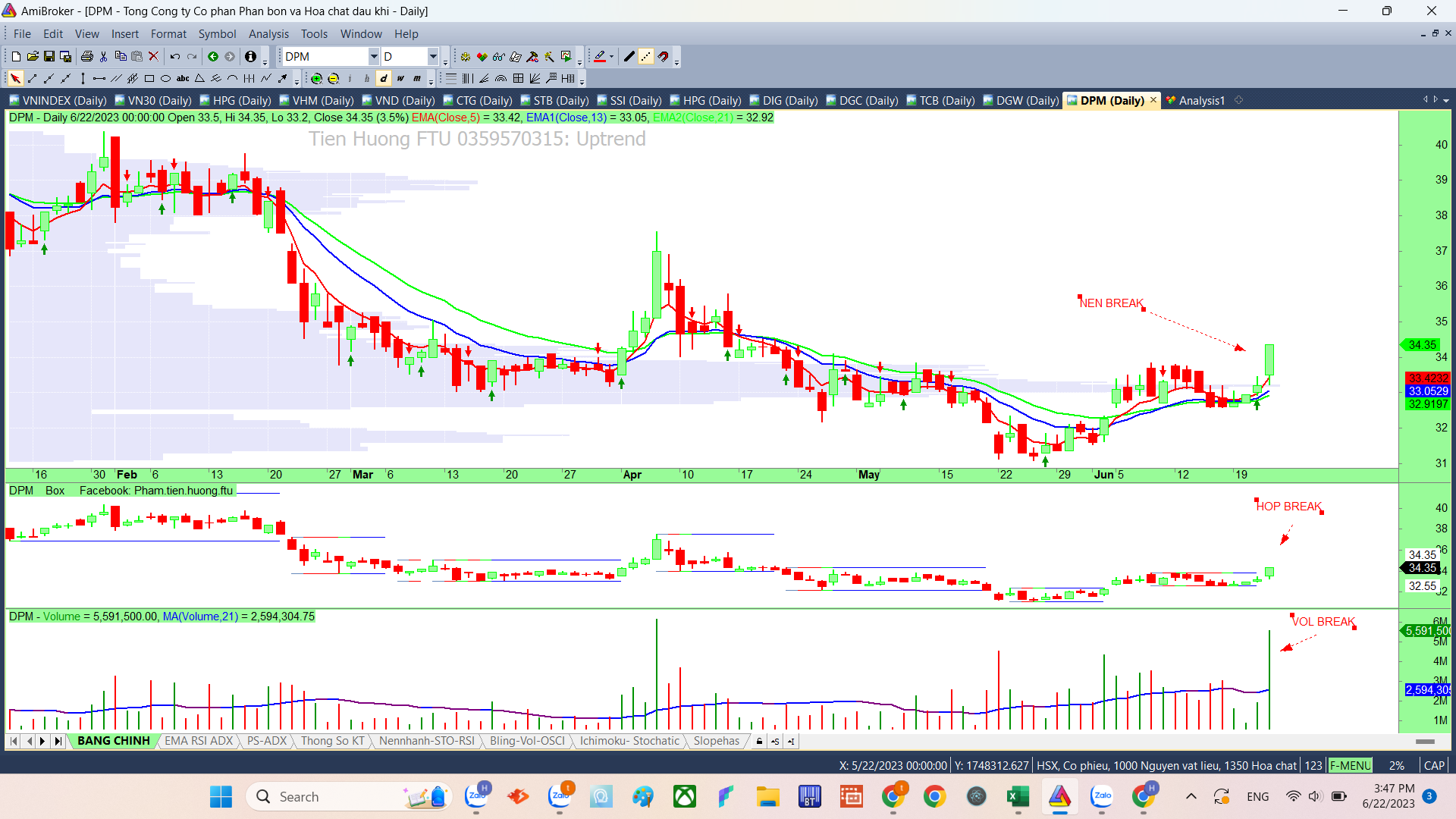Select the ellipse drawing tool
The height and width of the screenshot is (819, 1456).
coord(165,79)
